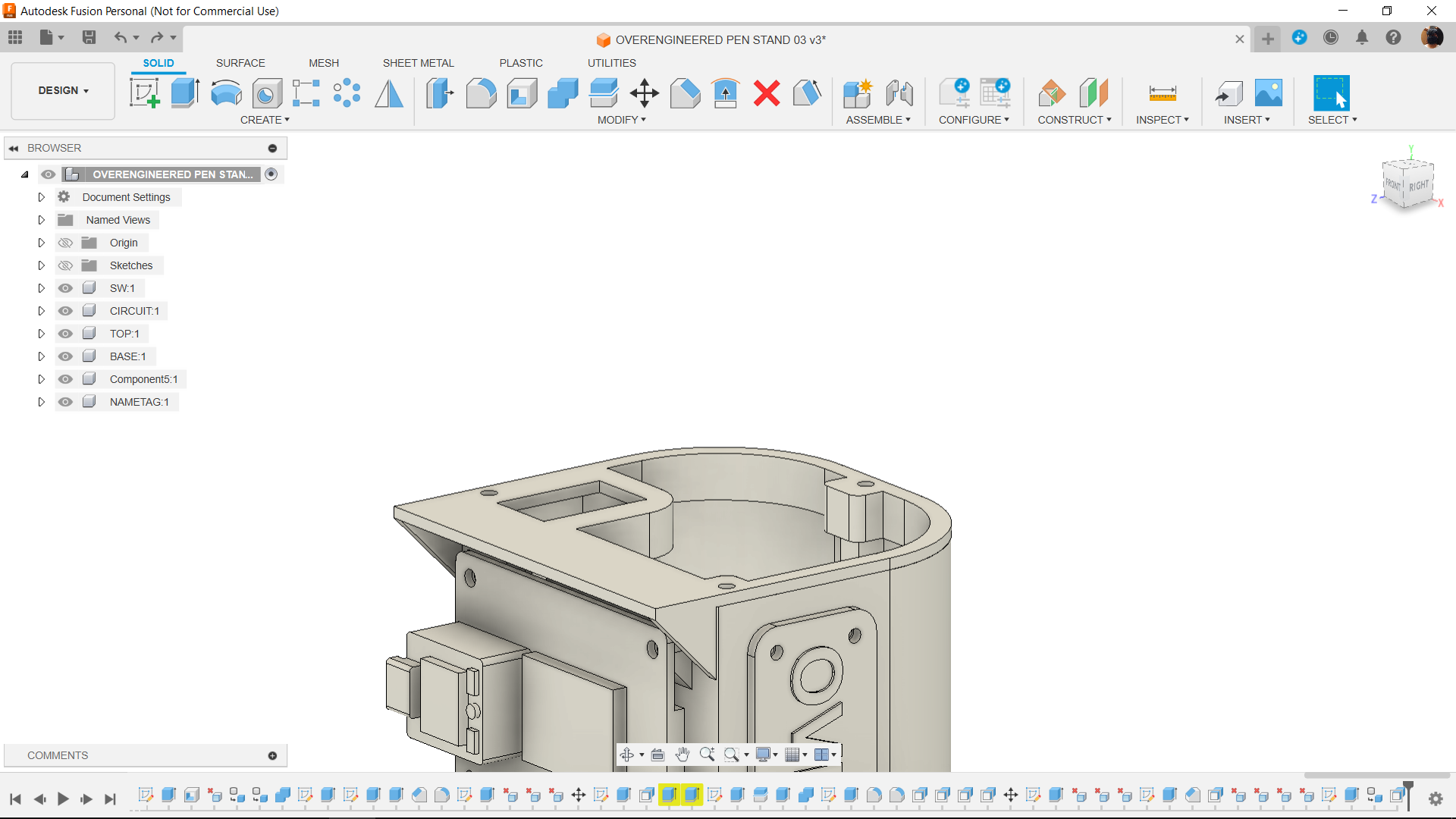
Task: Pick the Hole tool
Action: (x=267, y=93)
